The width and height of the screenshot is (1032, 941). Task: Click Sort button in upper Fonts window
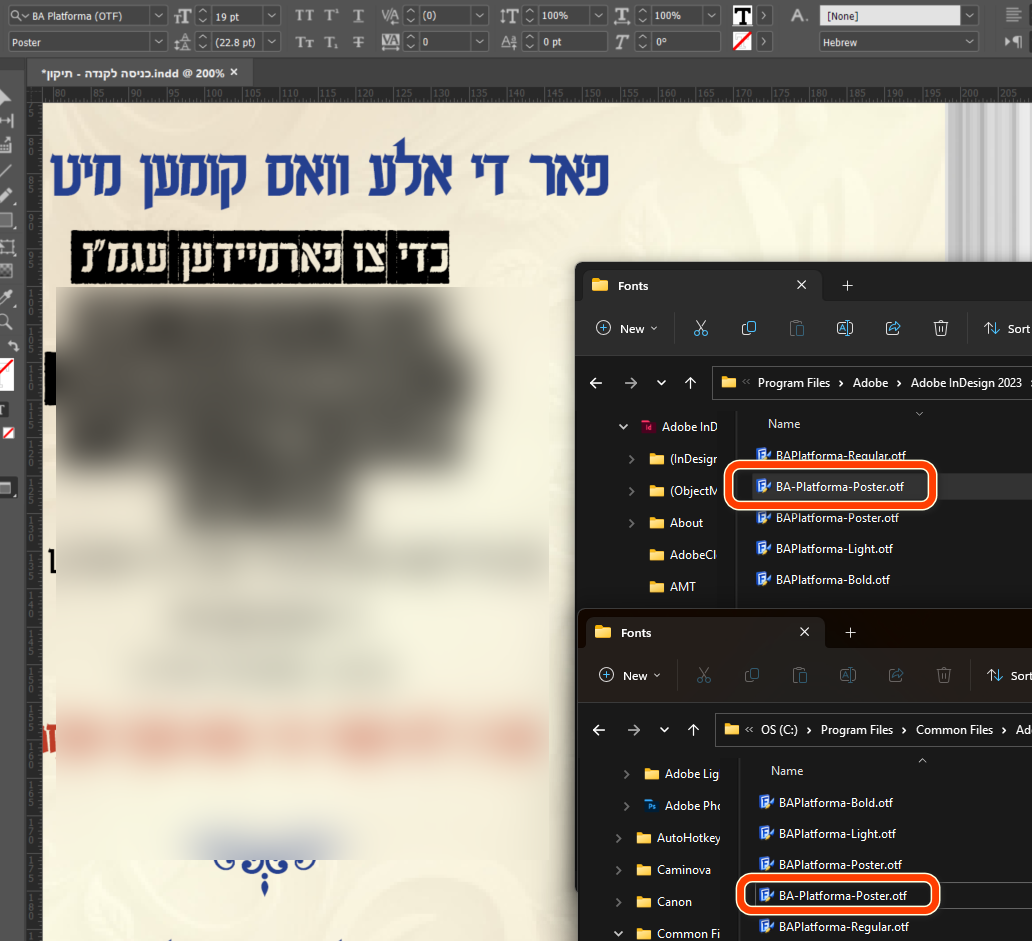(x=1007, y=328)
